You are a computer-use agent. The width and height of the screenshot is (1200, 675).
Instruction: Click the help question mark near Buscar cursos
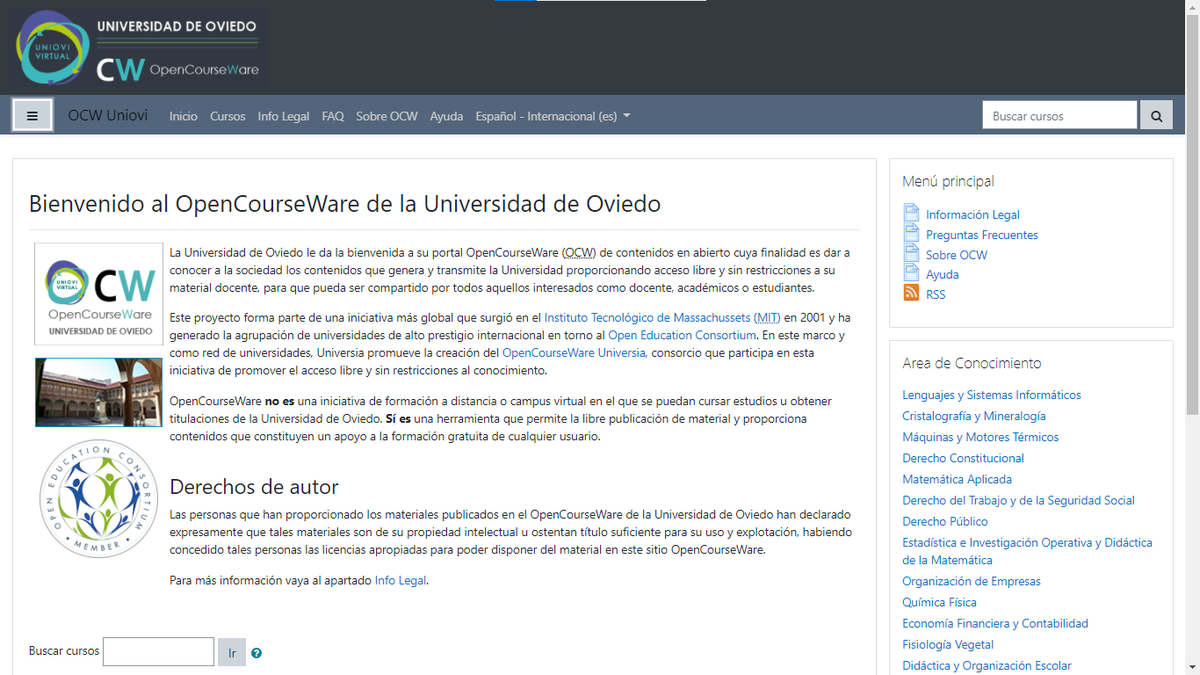coord(257,653)
